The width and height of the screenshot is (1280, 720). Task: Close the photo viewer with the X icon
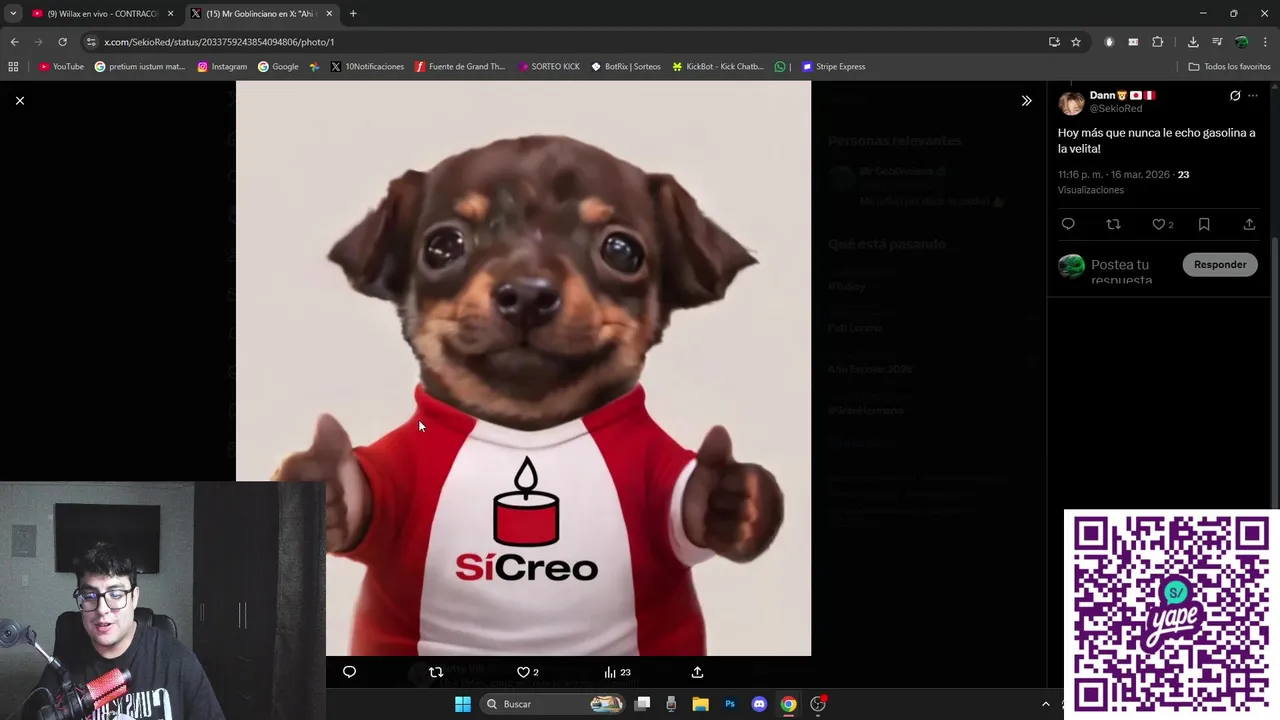tap(19, 101)
